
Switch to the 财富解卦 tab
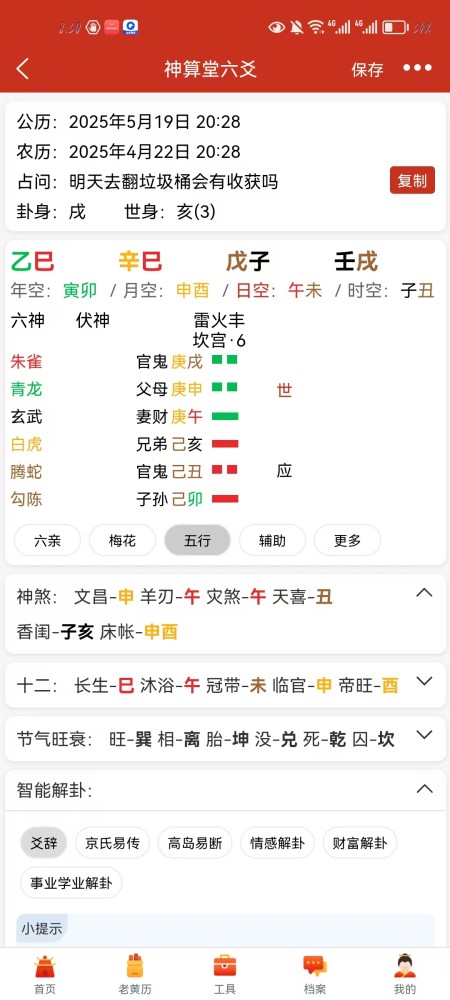[x=359, y=843]
